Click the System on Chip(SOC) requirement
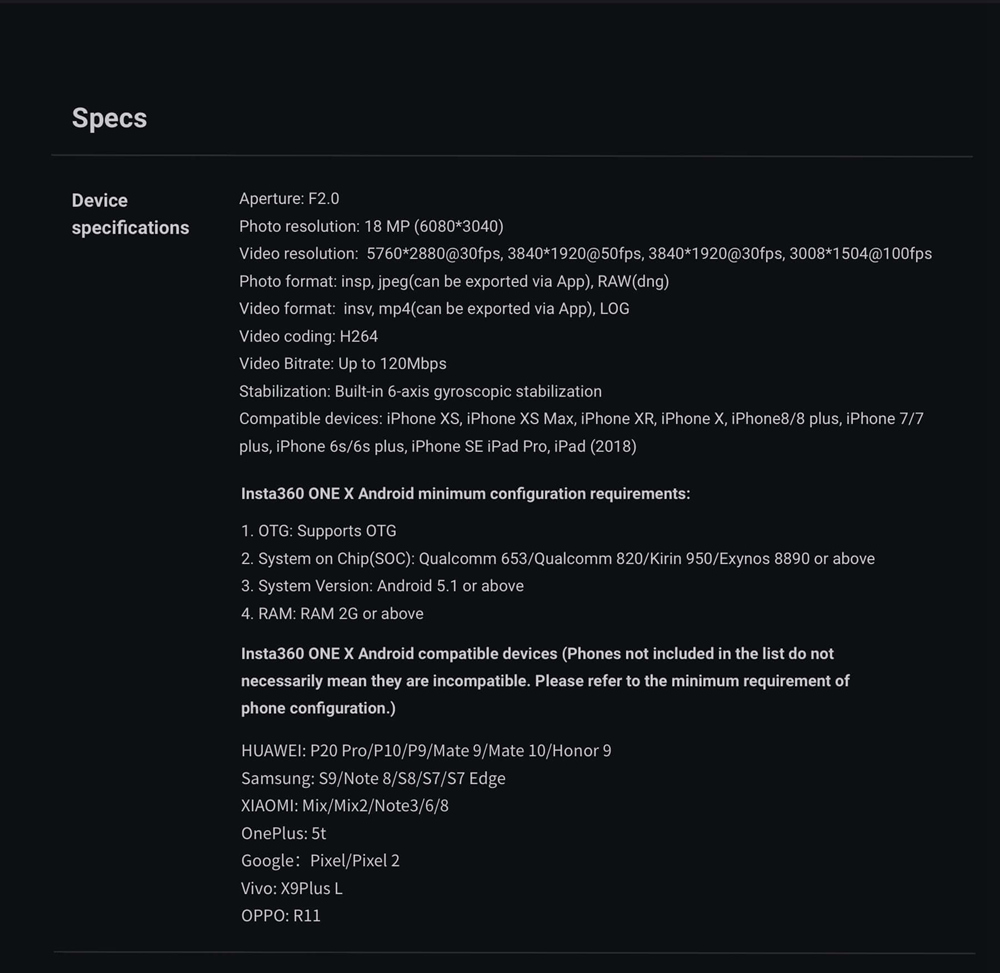Screen dimensions: 1000x973 point(557,559)
